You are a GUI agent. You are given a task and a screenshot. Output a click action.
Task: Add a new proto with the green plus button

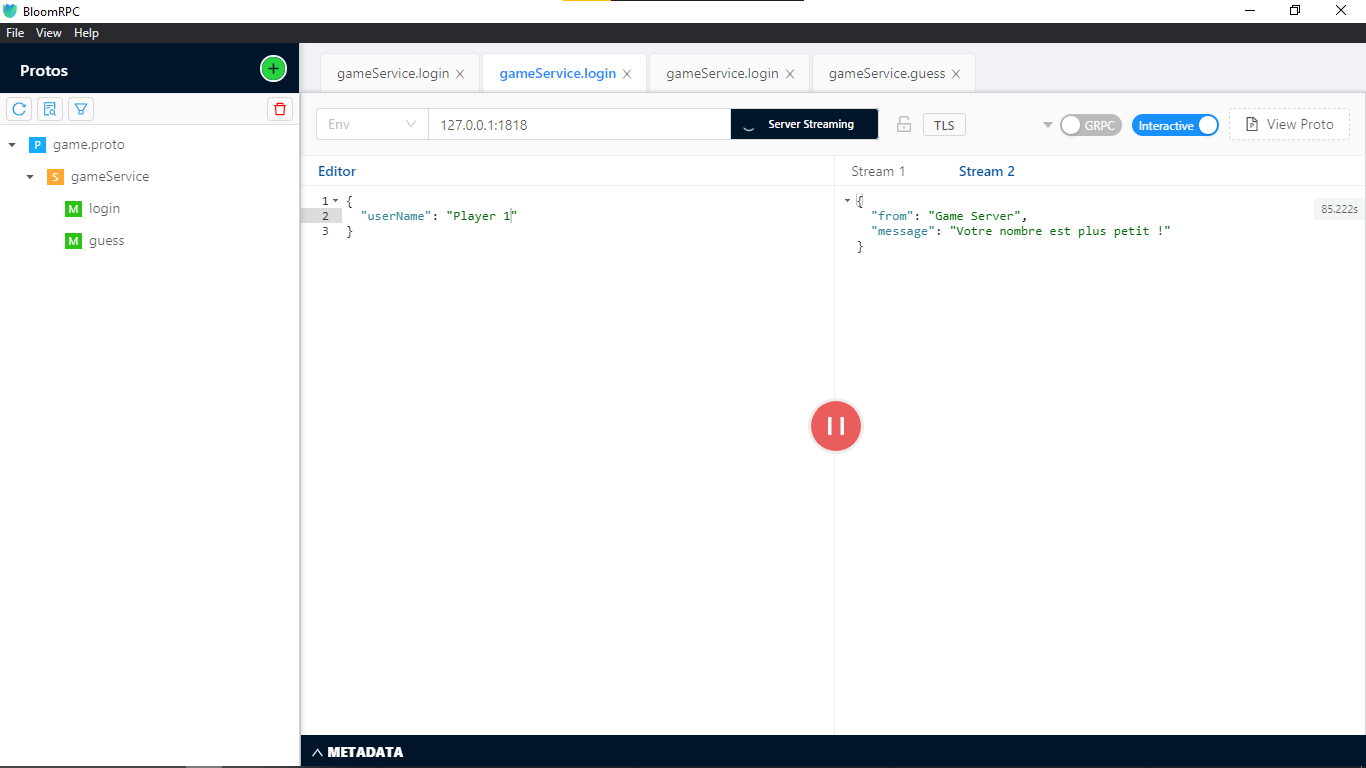coord(273,68)
